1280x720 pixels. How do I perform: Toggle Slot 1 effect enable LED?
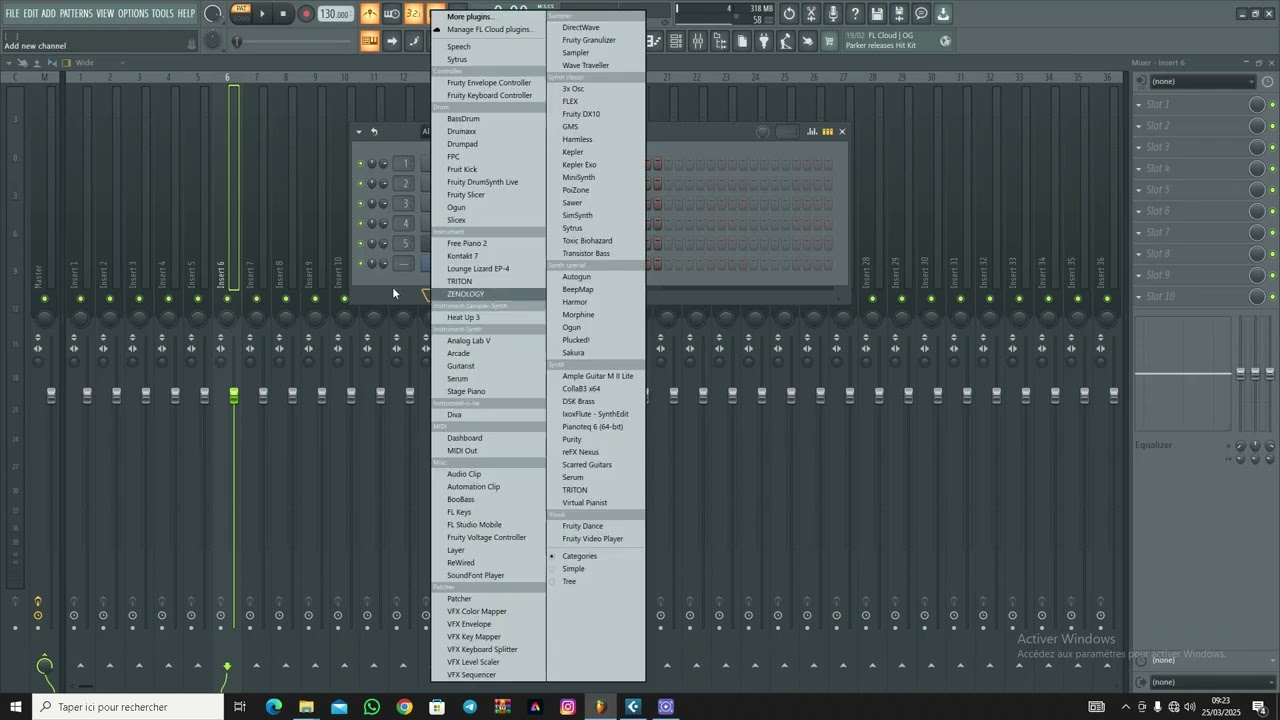coord(1272,105)
